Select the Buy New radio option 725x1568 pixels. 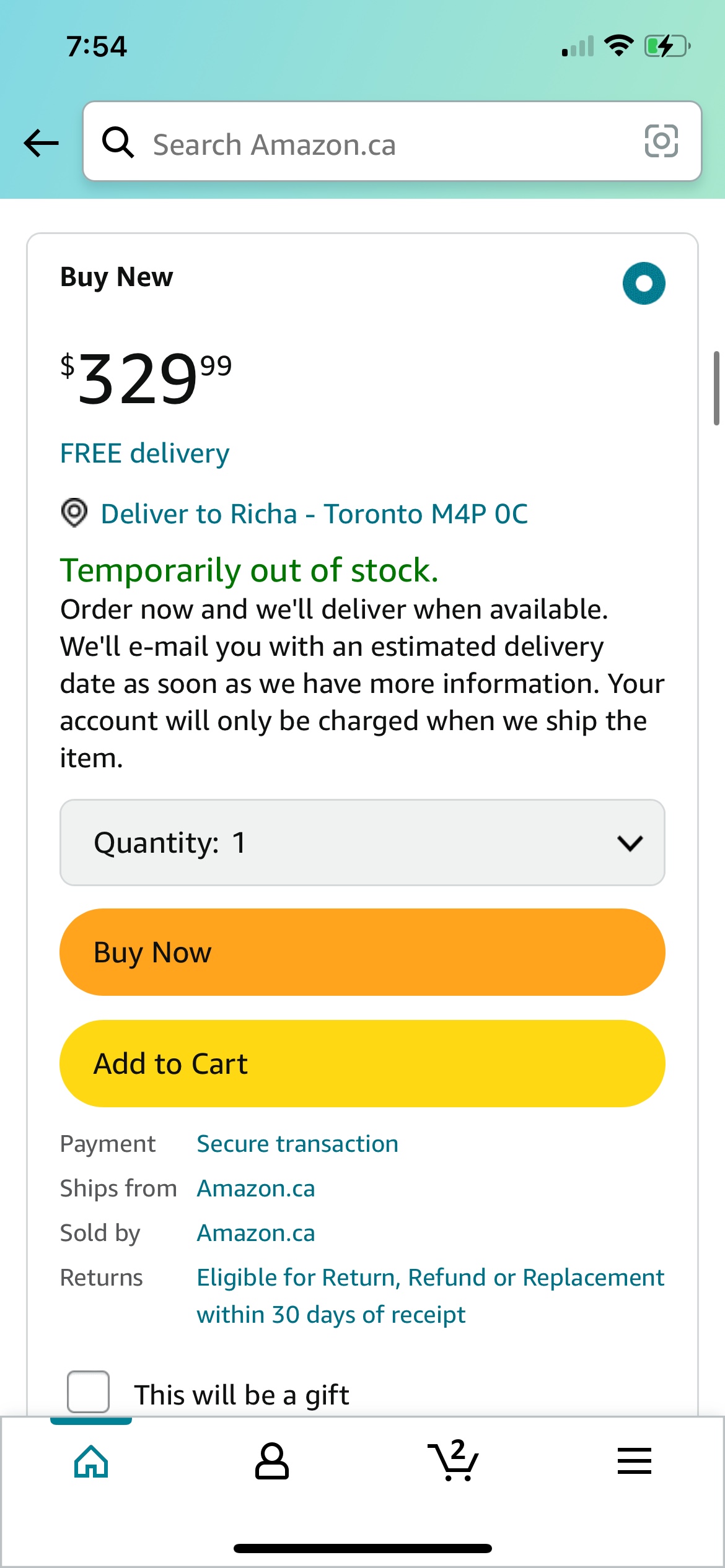point(644,284)
